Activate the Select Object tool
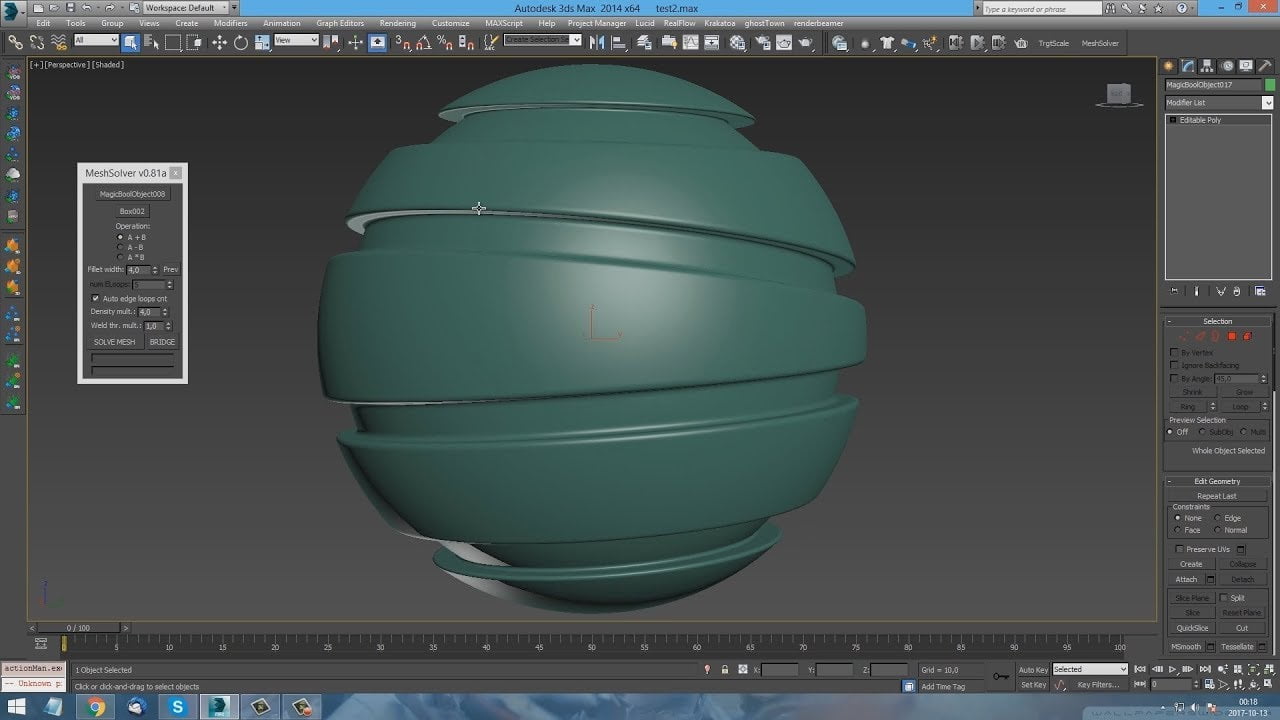 tap(131, 42)
